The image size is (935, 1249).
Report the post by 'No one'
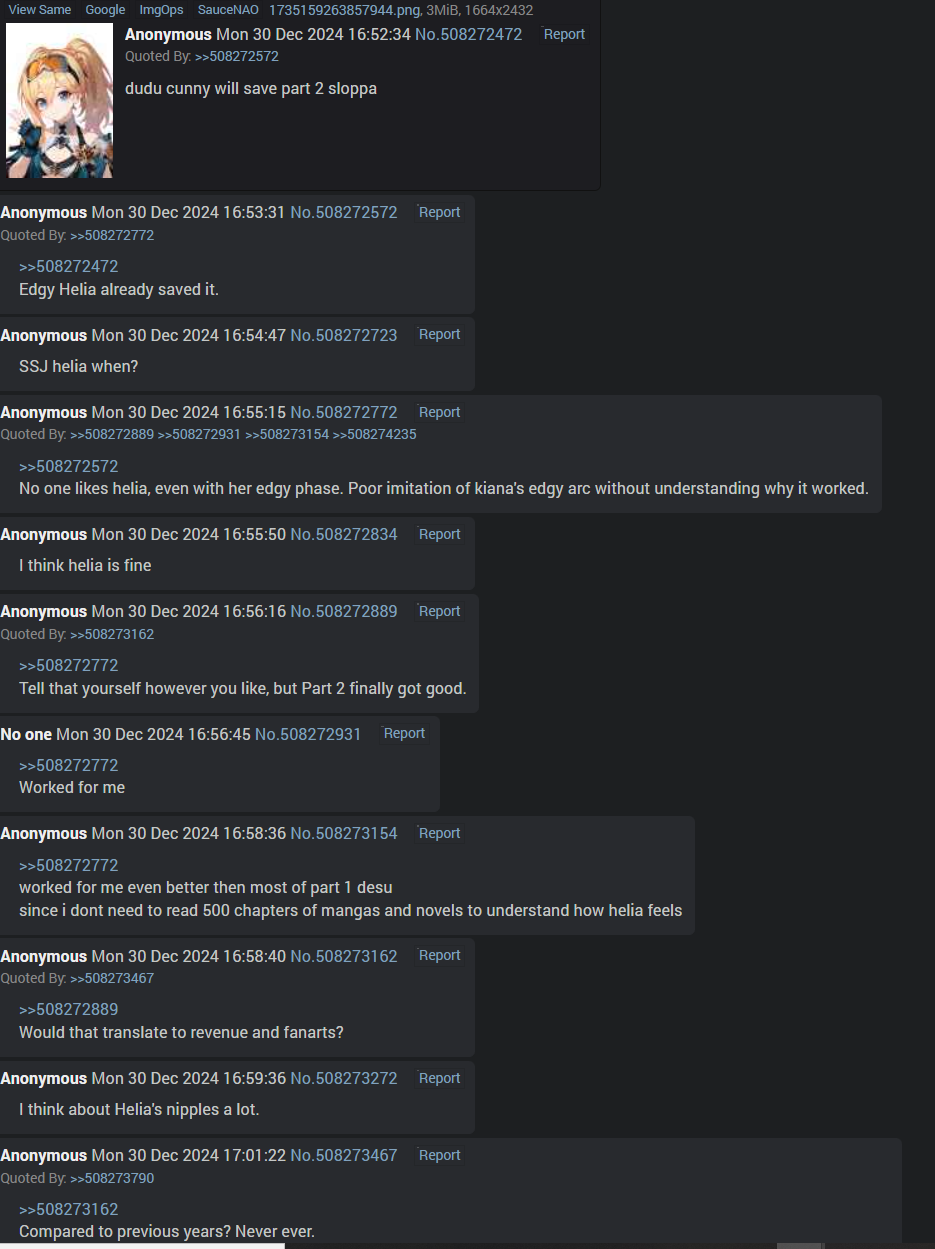(x=404, y=733)
